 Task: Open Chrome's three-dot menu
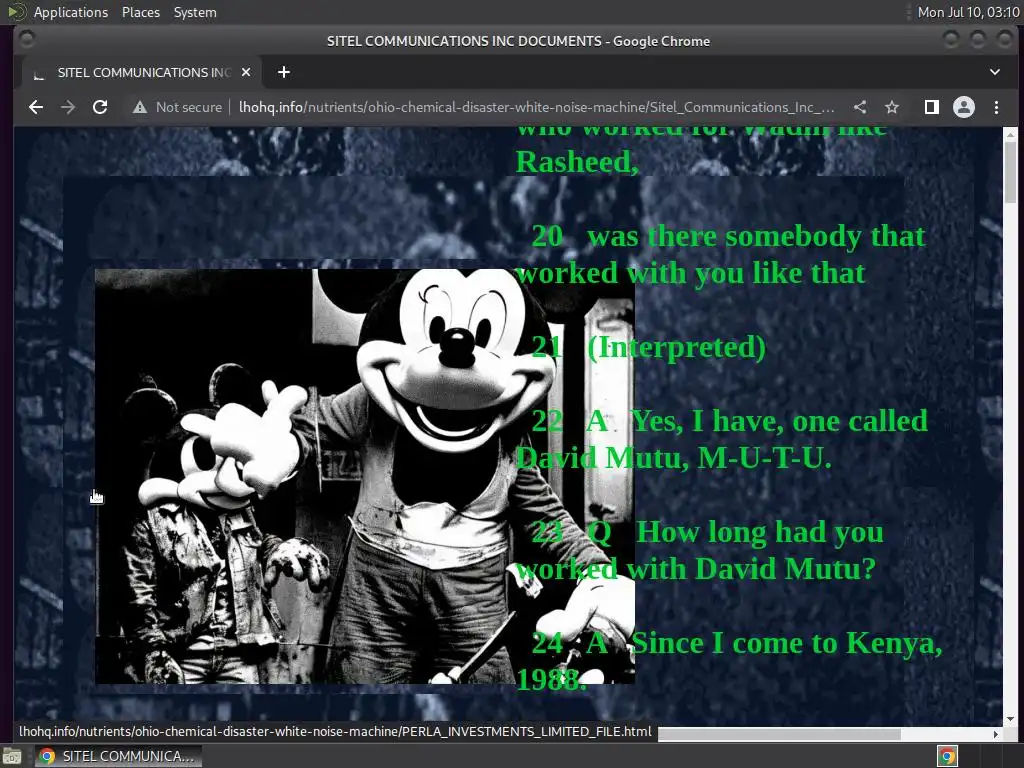(x=996, y=107)
